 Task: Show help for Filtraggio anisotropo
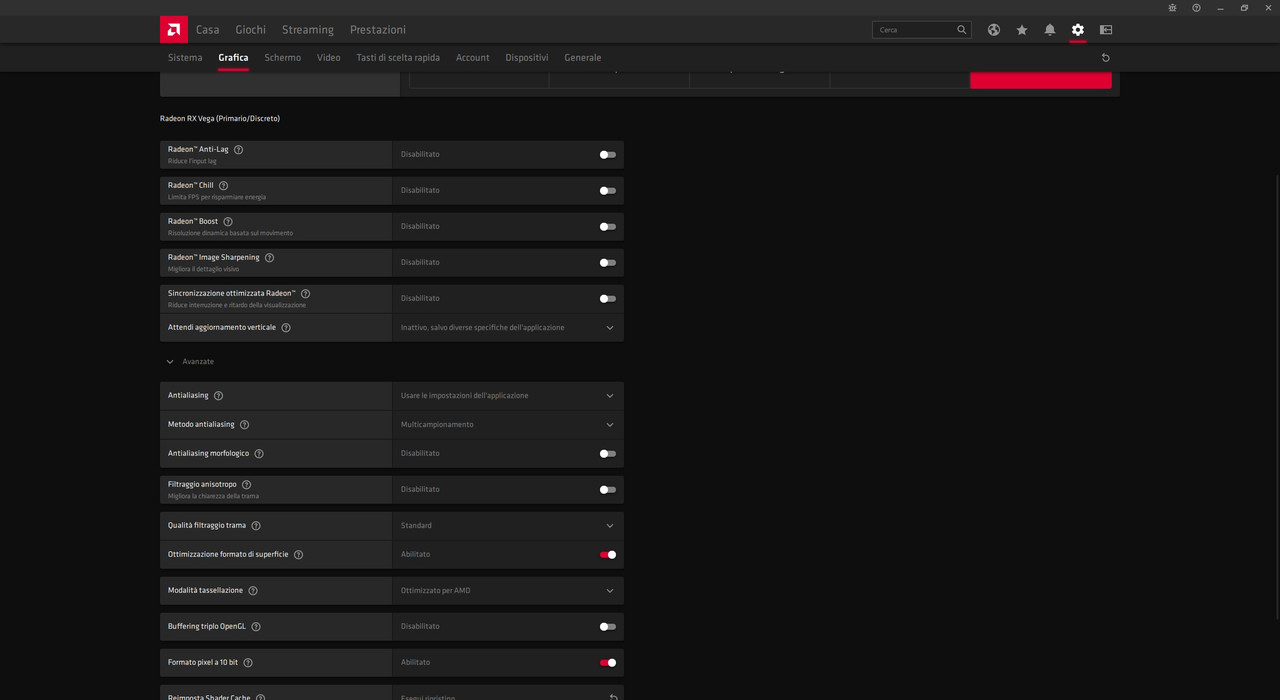247,485
